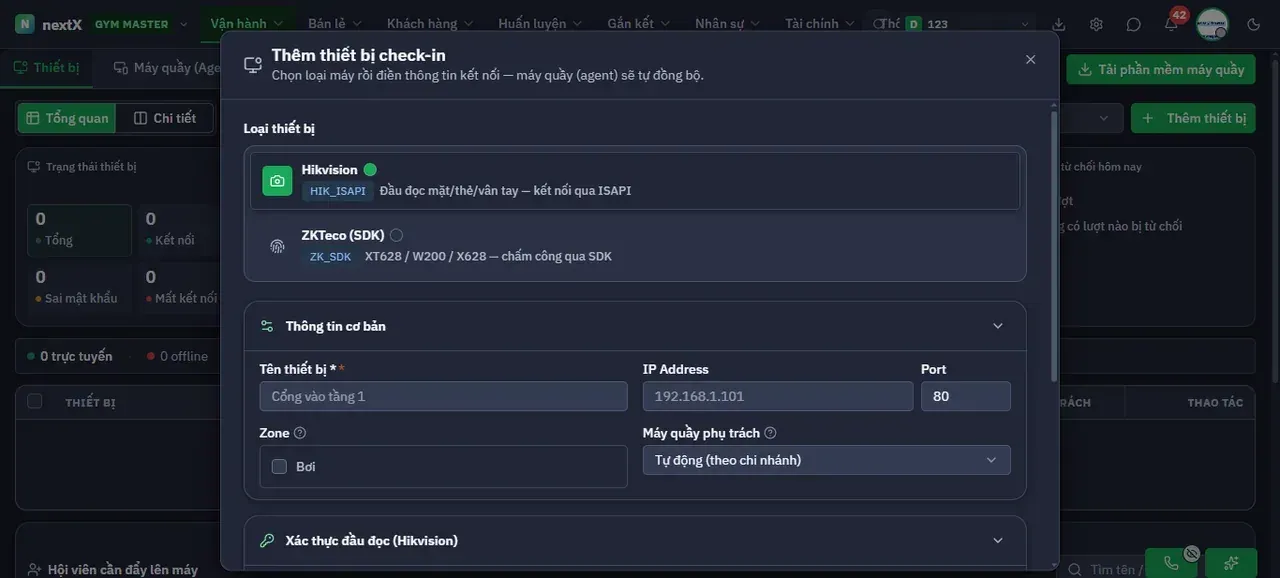Open the notifications bell showing 42
This screenshot has height=578, width=1280.
(x=1171, y=24)
